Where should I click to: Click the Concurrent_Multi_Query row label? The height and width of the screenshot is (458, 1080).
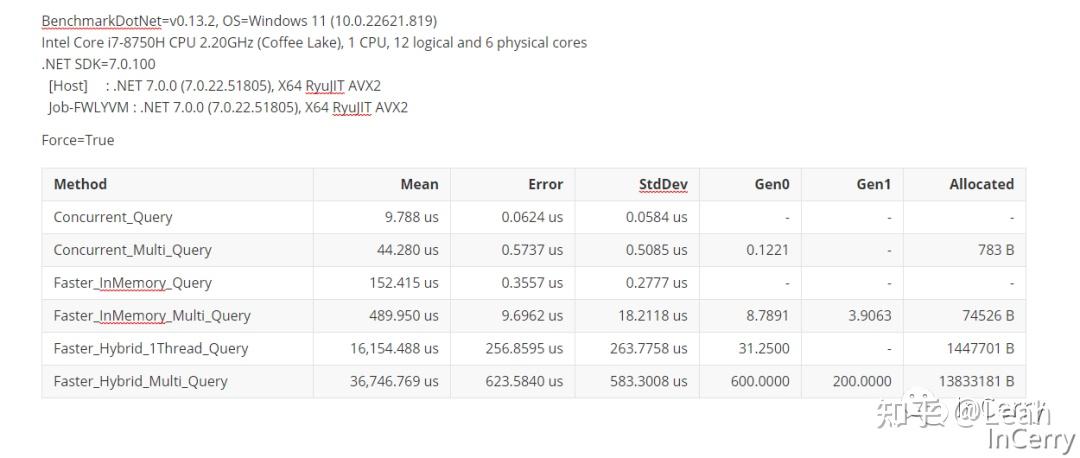(x=133, y=250)
